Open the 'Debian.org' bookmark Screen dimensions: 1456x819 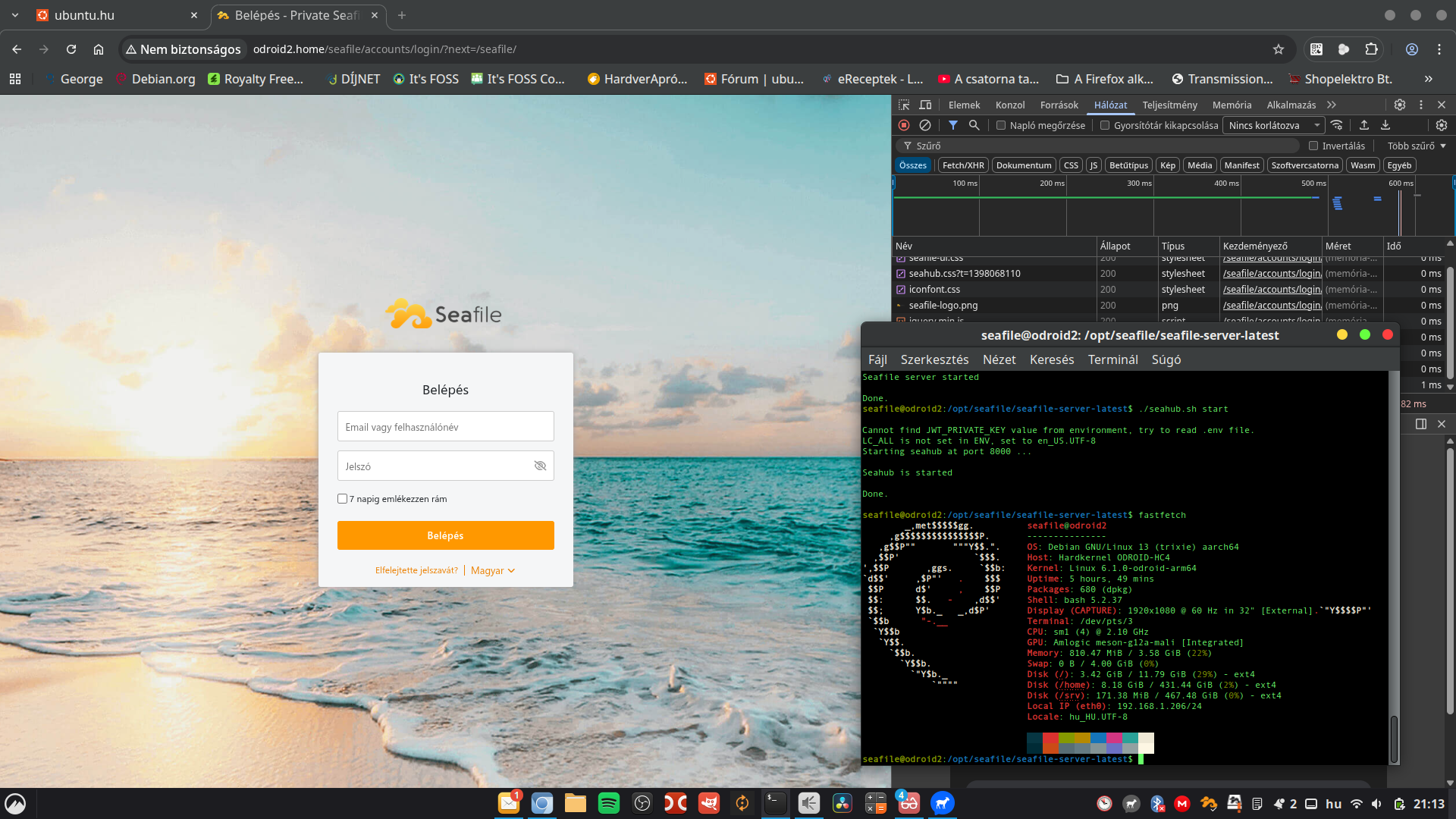pos(155,79)
